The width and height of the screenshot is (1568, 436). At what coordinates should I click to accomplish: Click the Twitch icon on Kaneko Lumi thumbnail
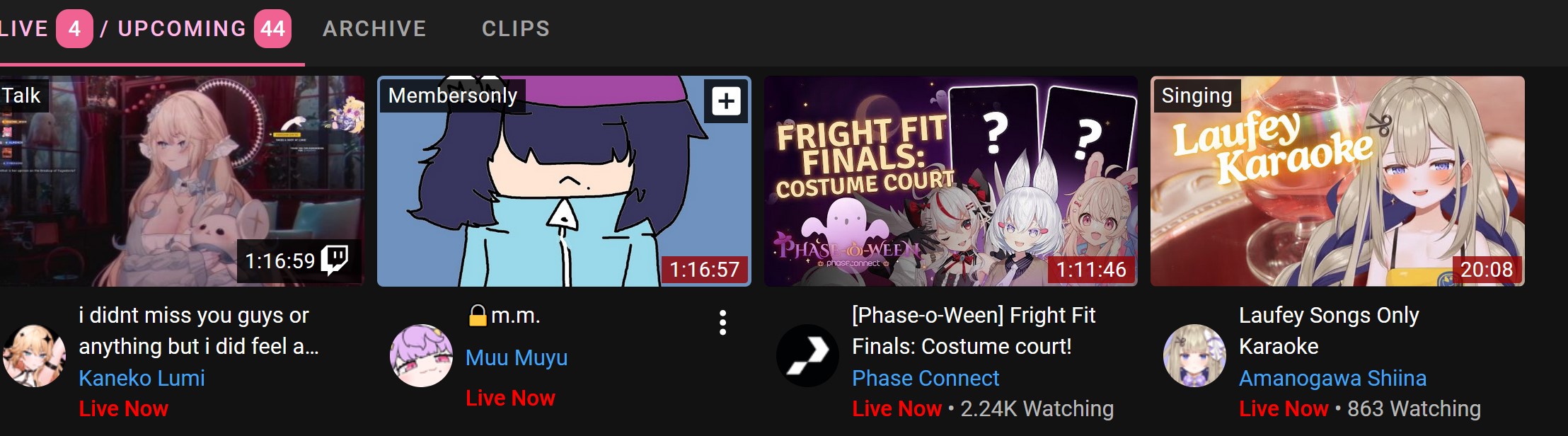point(334,260)
